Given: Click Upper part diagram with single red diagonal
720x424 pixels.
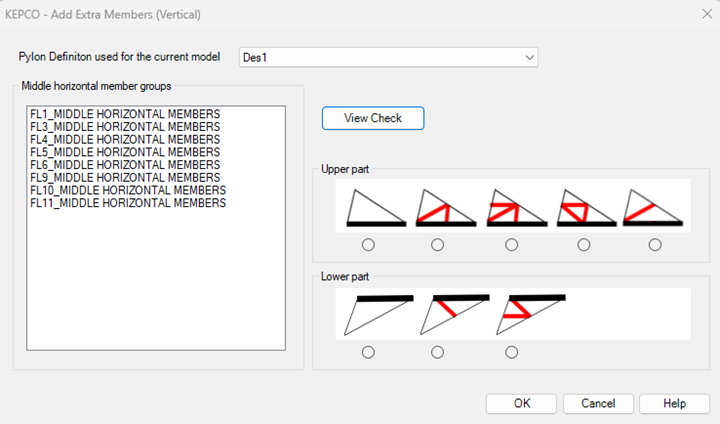Looking at the screenshot, I should 652,207.
